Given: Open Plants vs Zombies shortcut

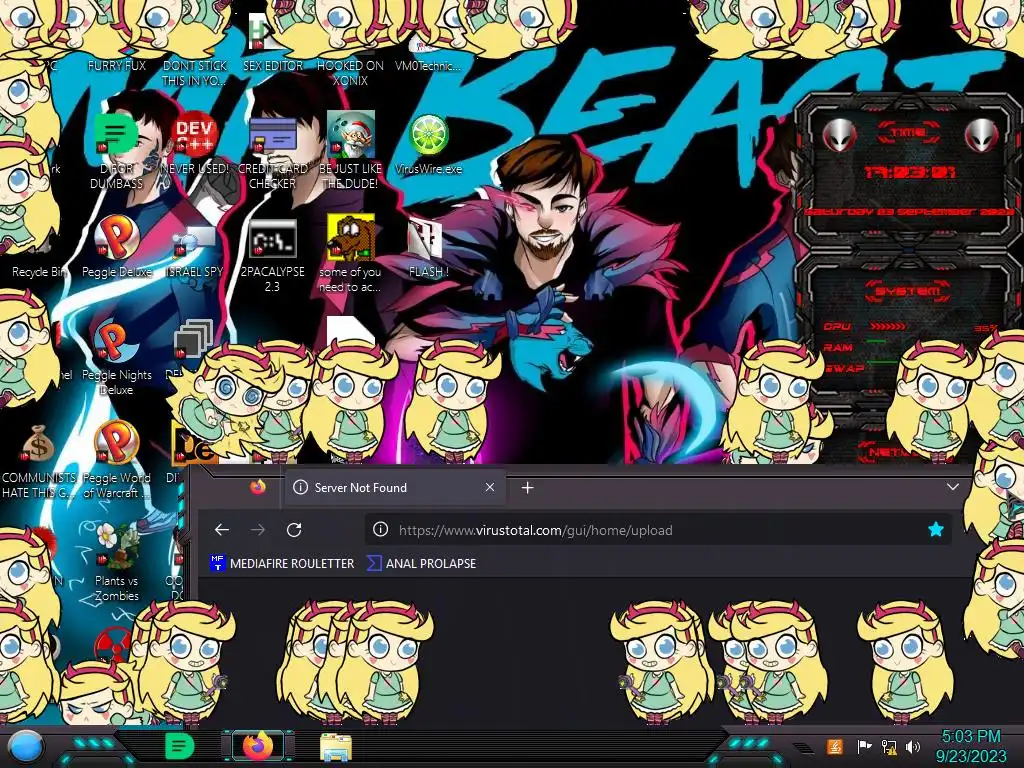Looking at the screenshot, I should coord(116,562).
